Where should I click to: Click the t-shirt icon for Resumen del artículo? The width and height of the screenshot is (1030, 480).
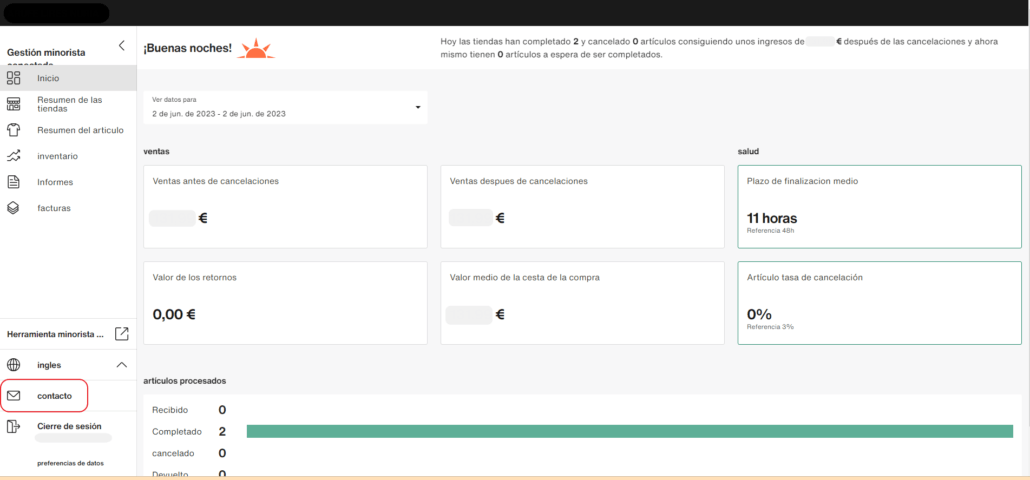tap(14, 130)
